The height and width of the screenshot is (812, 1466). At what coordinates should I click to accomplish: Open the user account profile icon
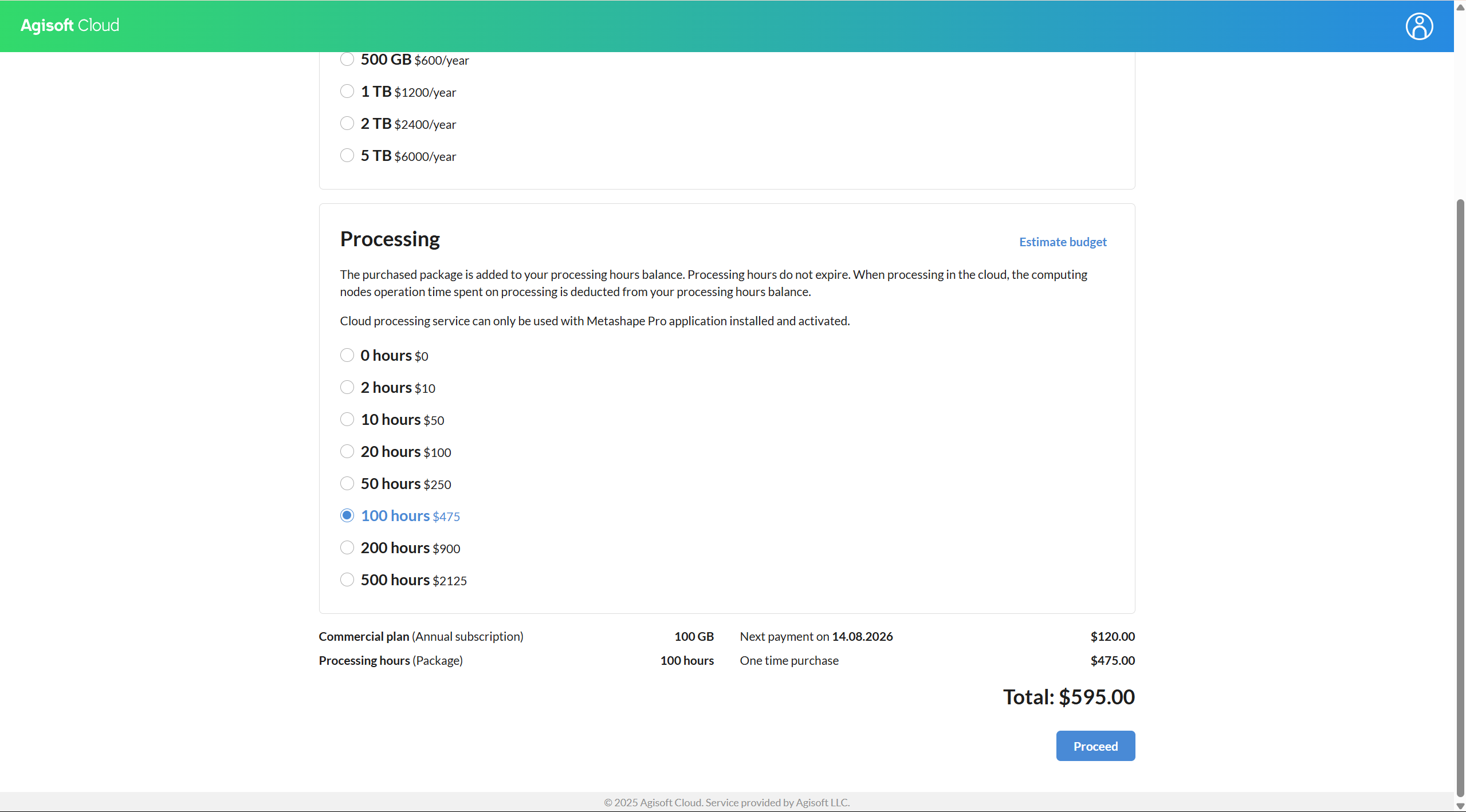[1418, 26]
